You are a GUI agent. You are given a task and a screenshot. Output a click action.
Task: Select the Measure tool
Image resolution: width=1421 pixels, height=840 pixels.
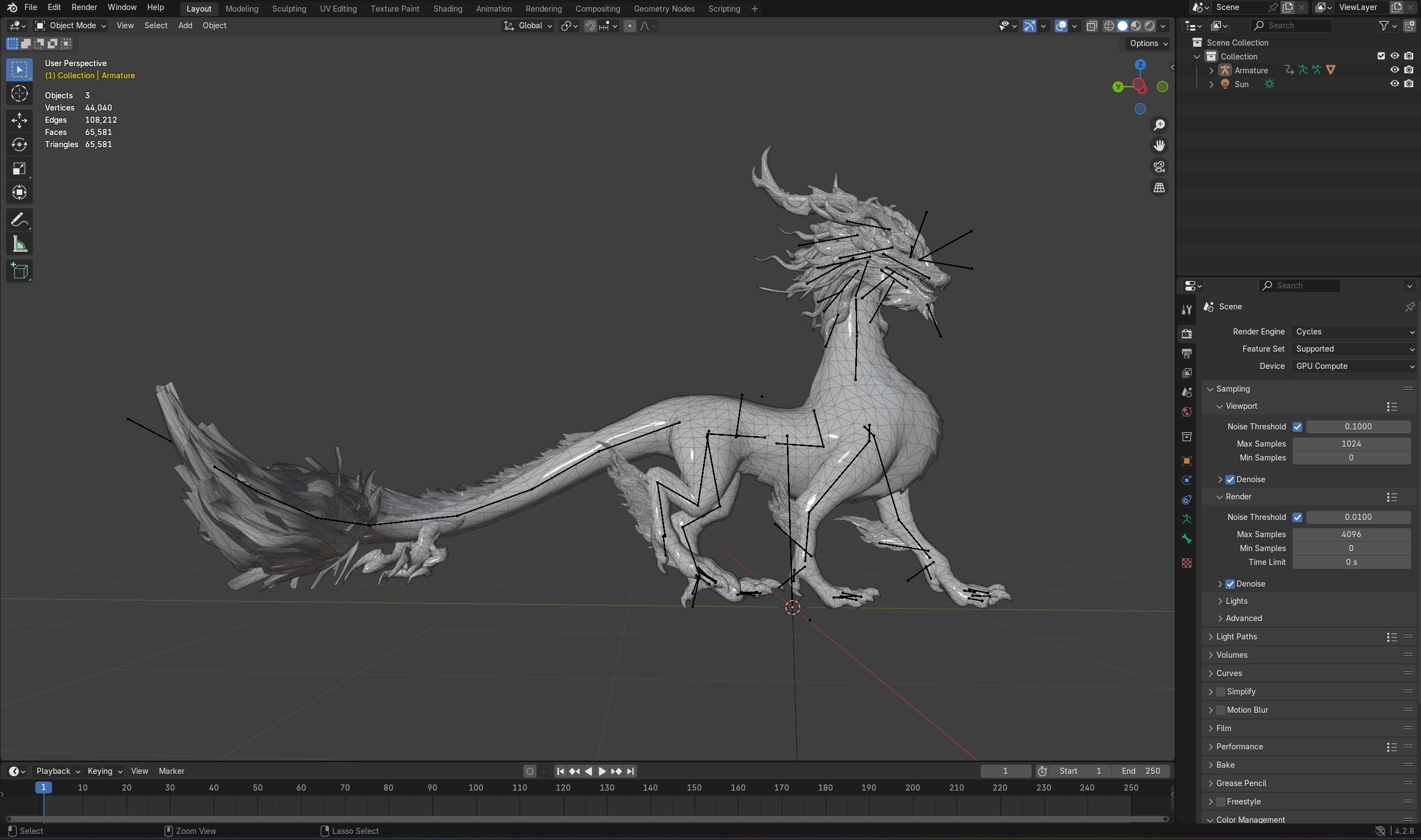point(19,244)
